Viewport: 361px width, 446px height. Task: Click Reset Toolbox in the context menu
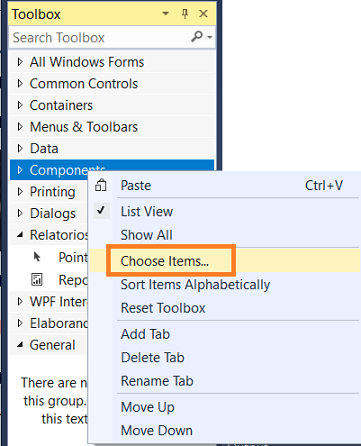(163, 308)
